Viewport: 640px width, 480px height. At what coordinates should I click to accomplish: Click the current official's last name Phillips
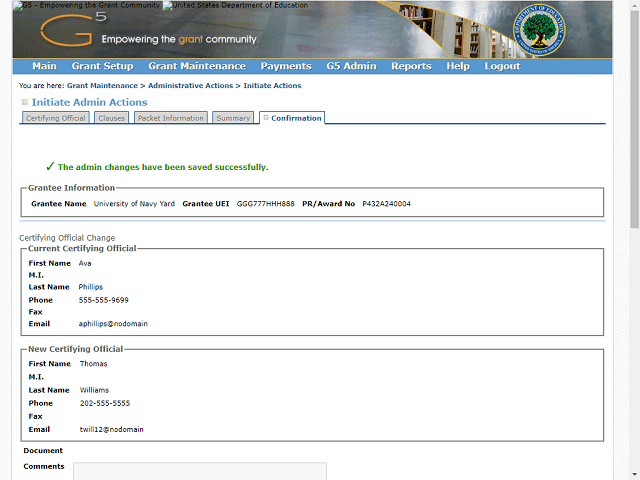[91, 287]
